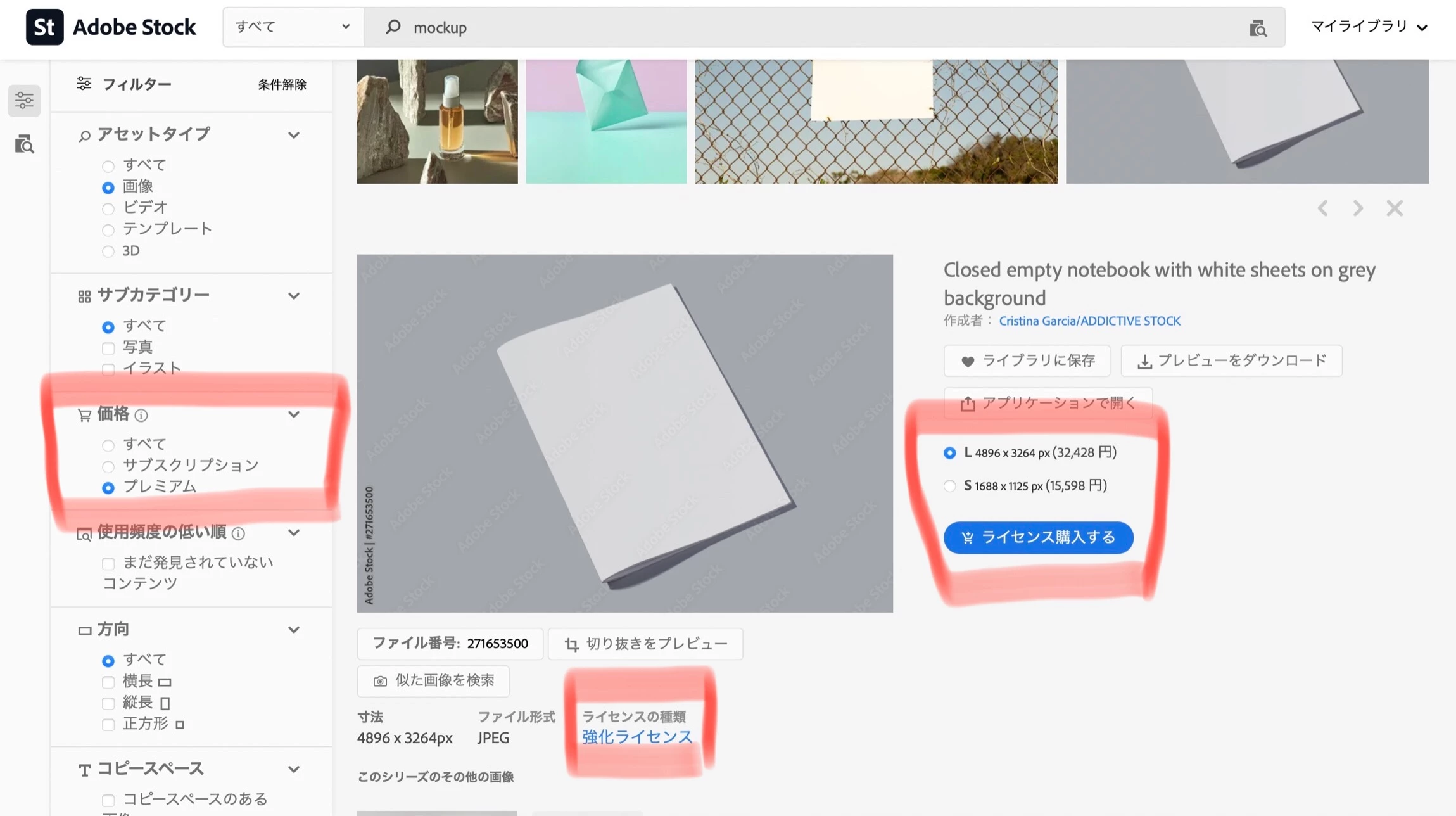This screenshot has width=1456, height=816.
Task: Click ライブラリに保存 button
Action: point(1027,360)
